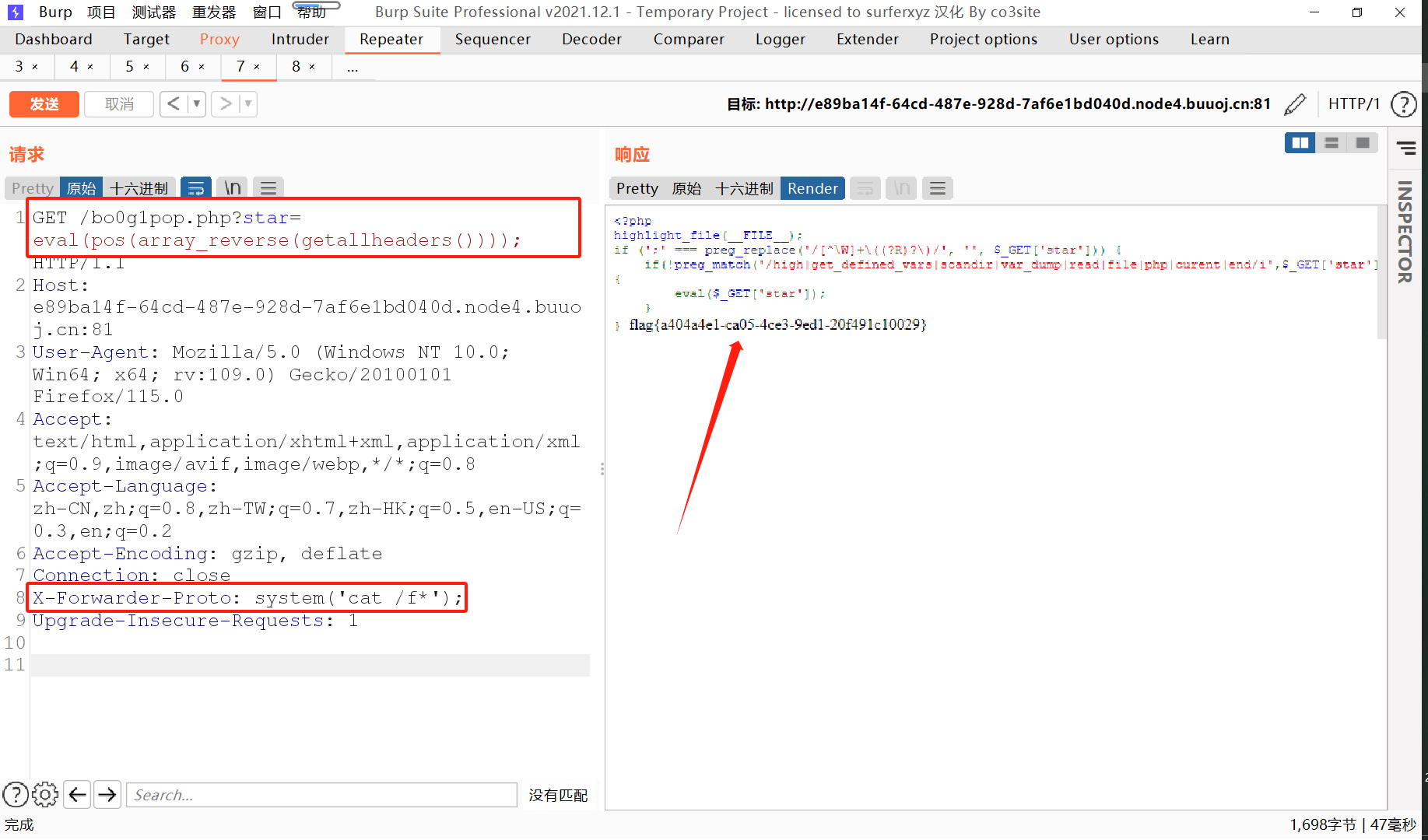Click the request Search input field
This screenshot has width=1428, height=840.
pos(321,795)
